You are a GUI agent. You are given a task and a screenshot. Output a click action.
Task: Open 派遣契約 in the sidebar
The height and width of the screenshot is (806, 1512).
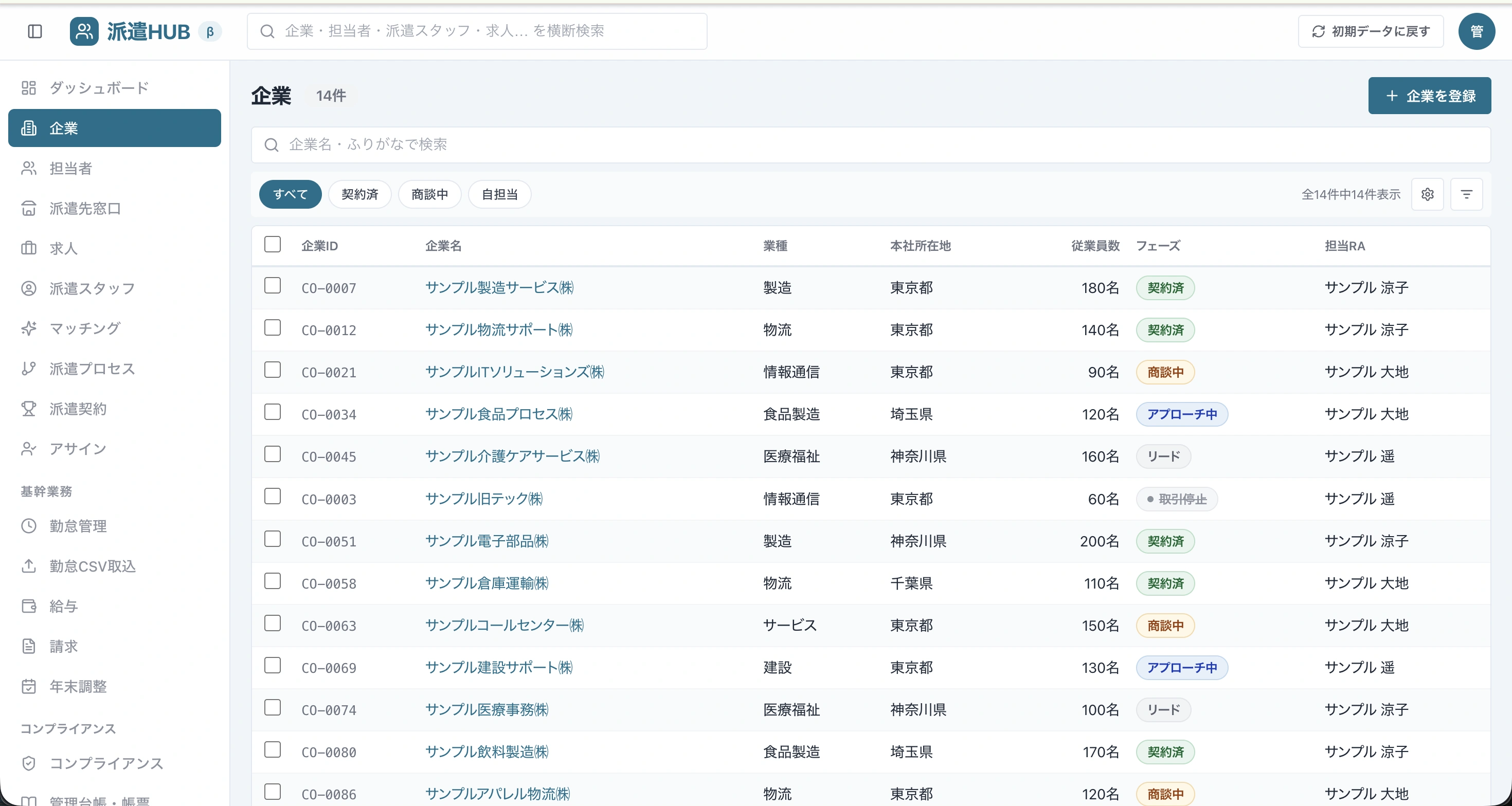click(115, 409)
